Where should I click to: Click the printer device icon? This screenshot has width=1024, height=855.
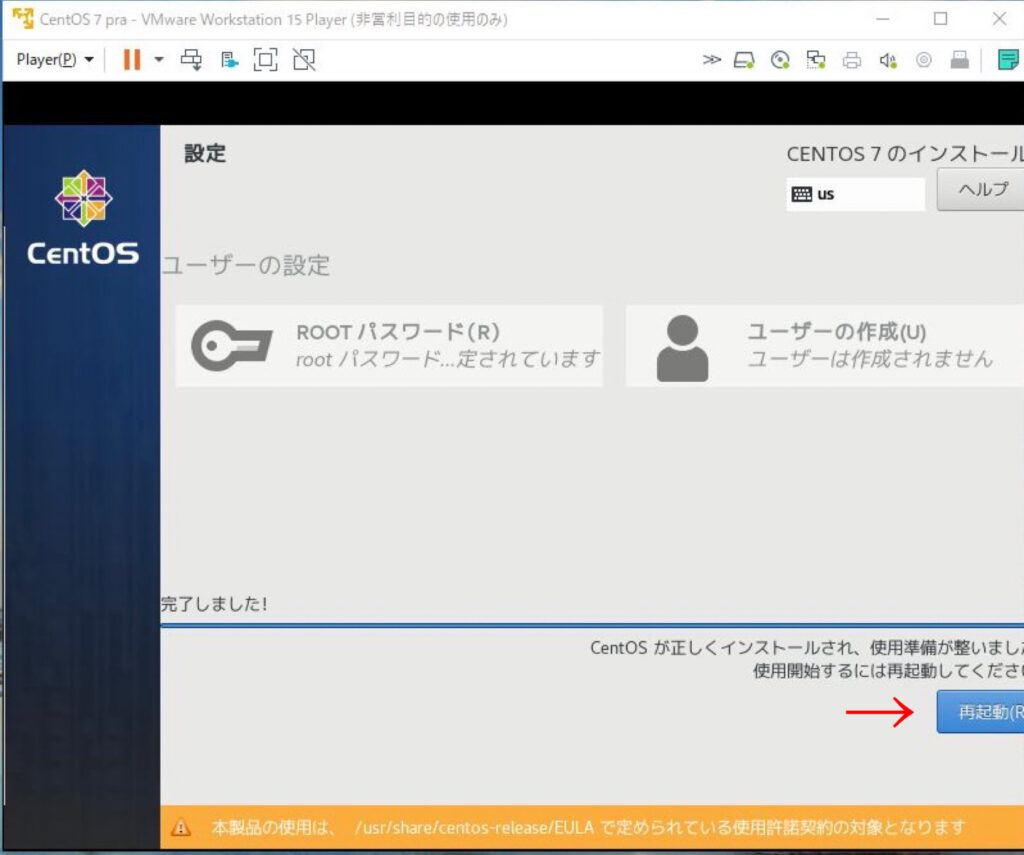(x=852, y=60)
